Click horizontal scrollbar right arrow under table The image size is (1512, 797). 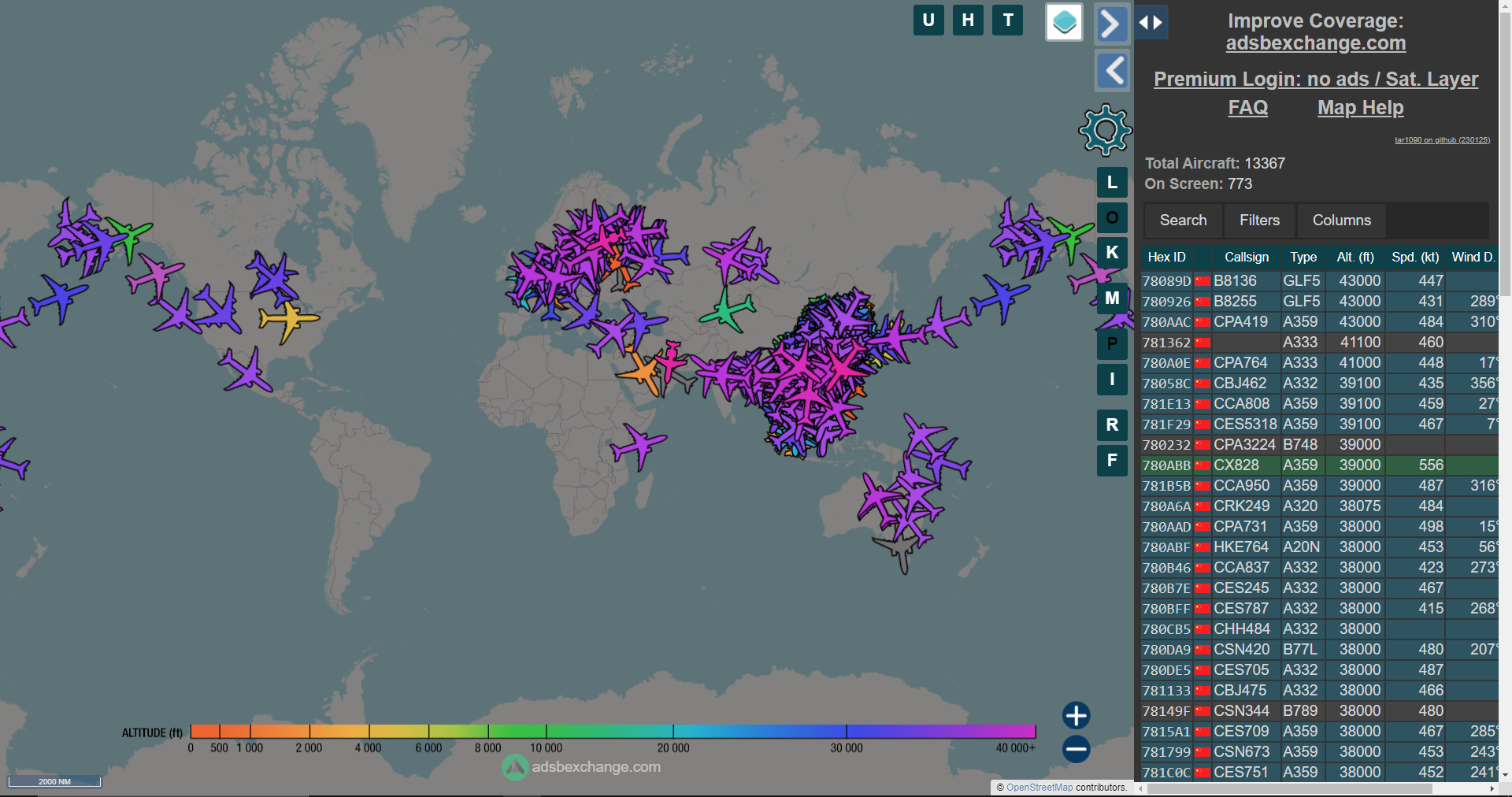tap(1492, 788)
